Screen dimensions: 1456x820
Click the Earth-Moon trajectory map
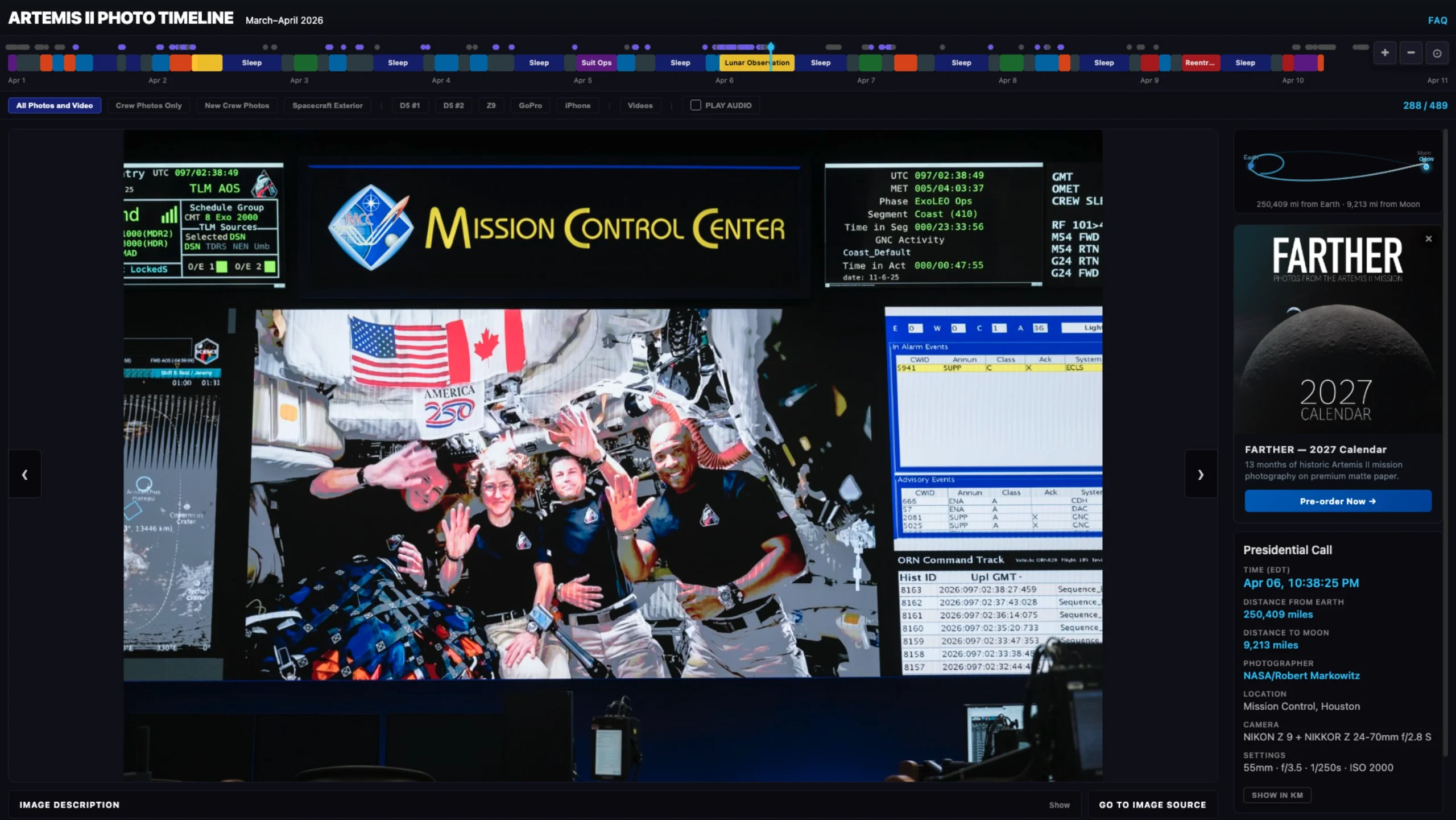pyautogui.click(x=1338, y=172)
